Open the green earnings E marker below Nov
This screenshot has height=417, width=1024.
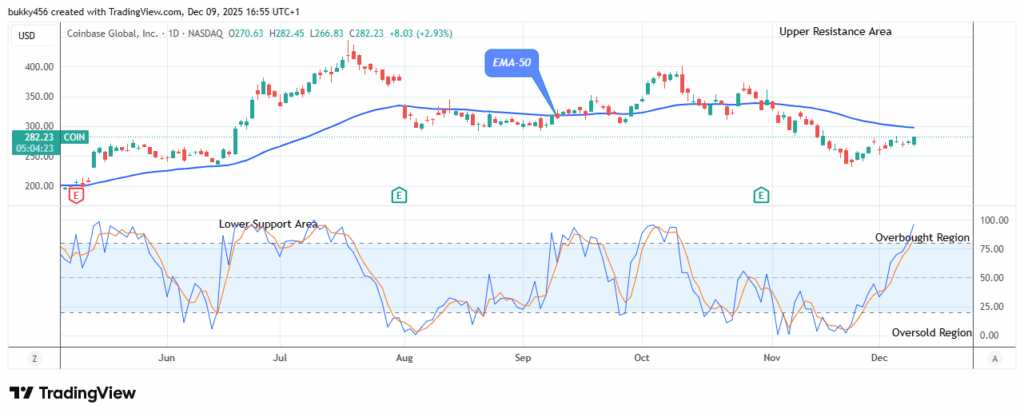pyautogui.click(x=760, y=194)
